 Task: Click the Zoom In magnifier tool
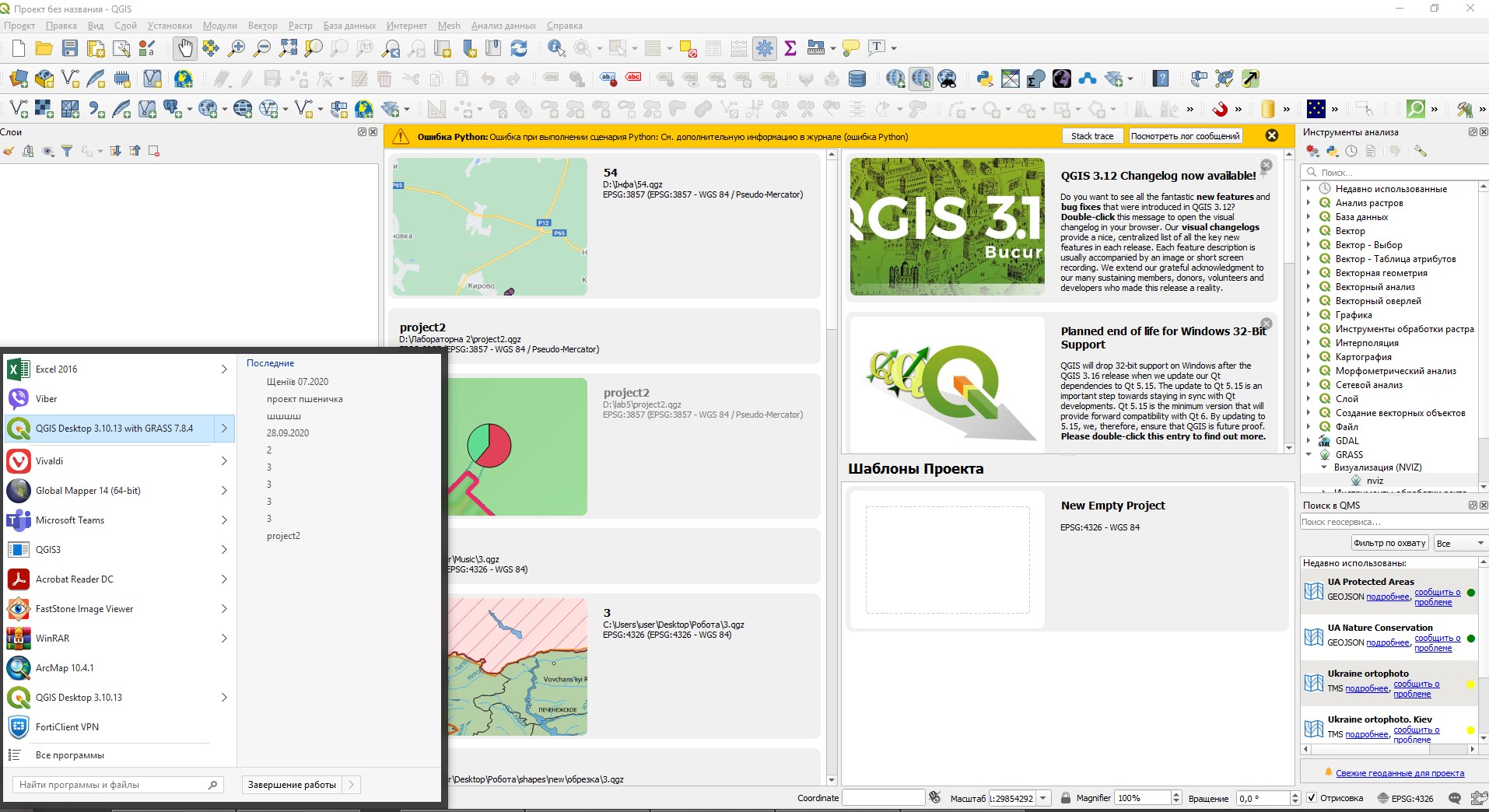coord(236,48)
